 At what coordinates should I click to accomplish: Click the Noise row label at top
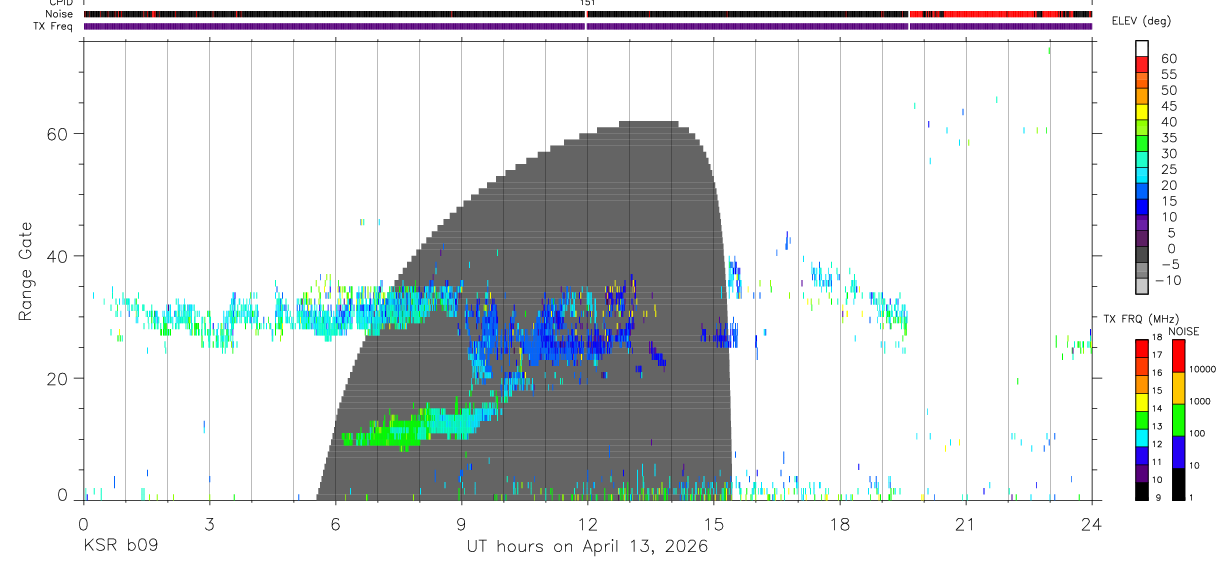59,14
